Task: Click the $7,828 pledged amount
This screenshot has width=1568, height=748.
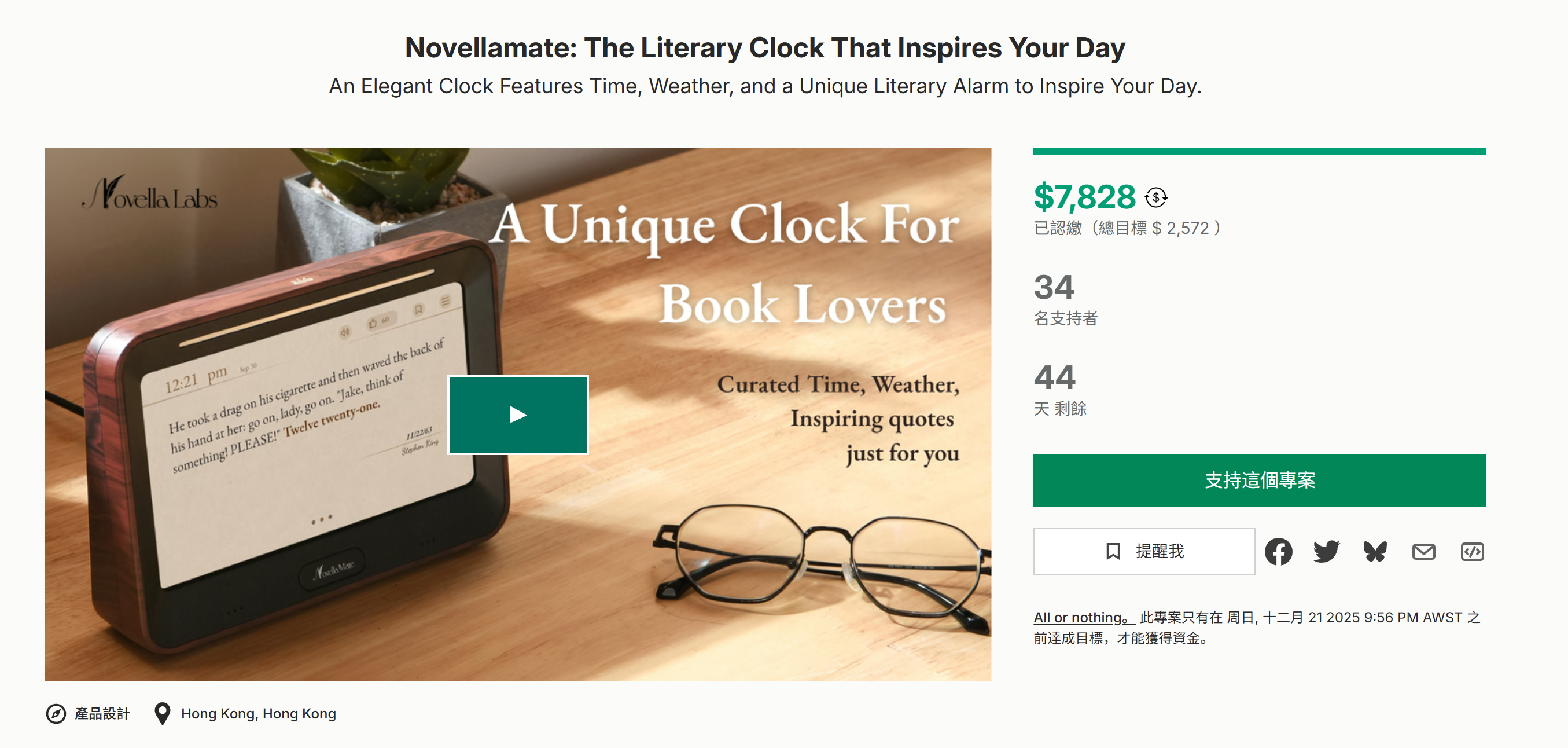Action: click(x=1085, y=197)
